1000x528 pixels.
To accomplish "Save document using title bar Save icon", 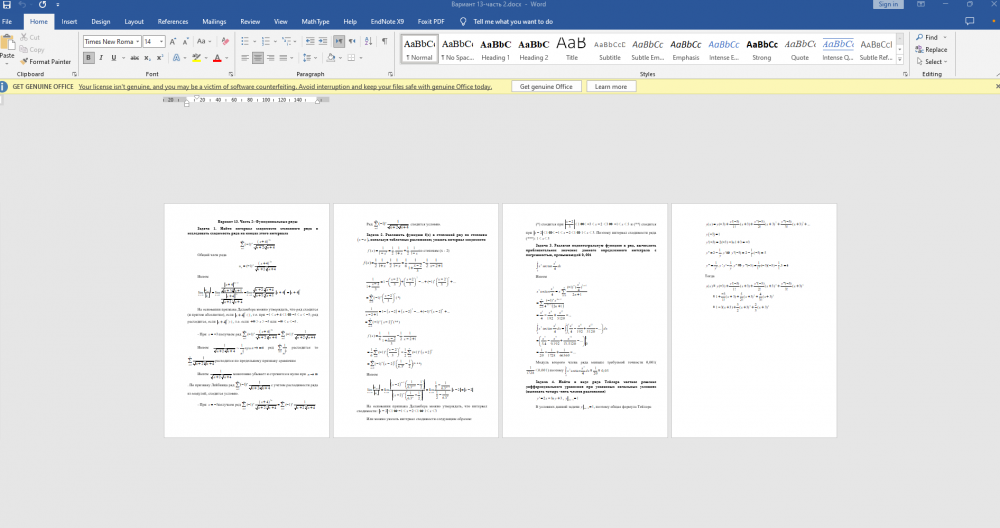I will [7, 4].
